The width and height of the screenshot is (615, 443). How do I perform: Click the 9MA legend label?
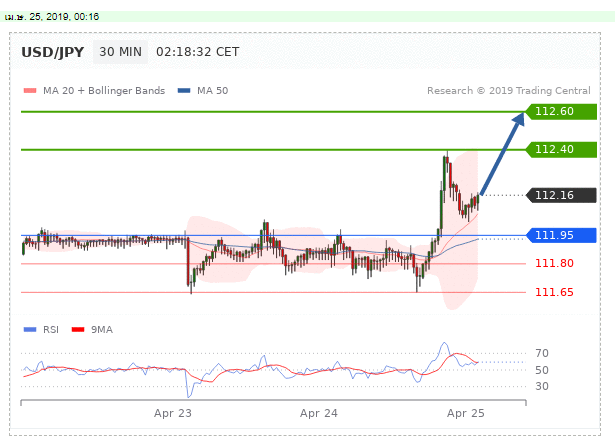[x=102, y=330]
